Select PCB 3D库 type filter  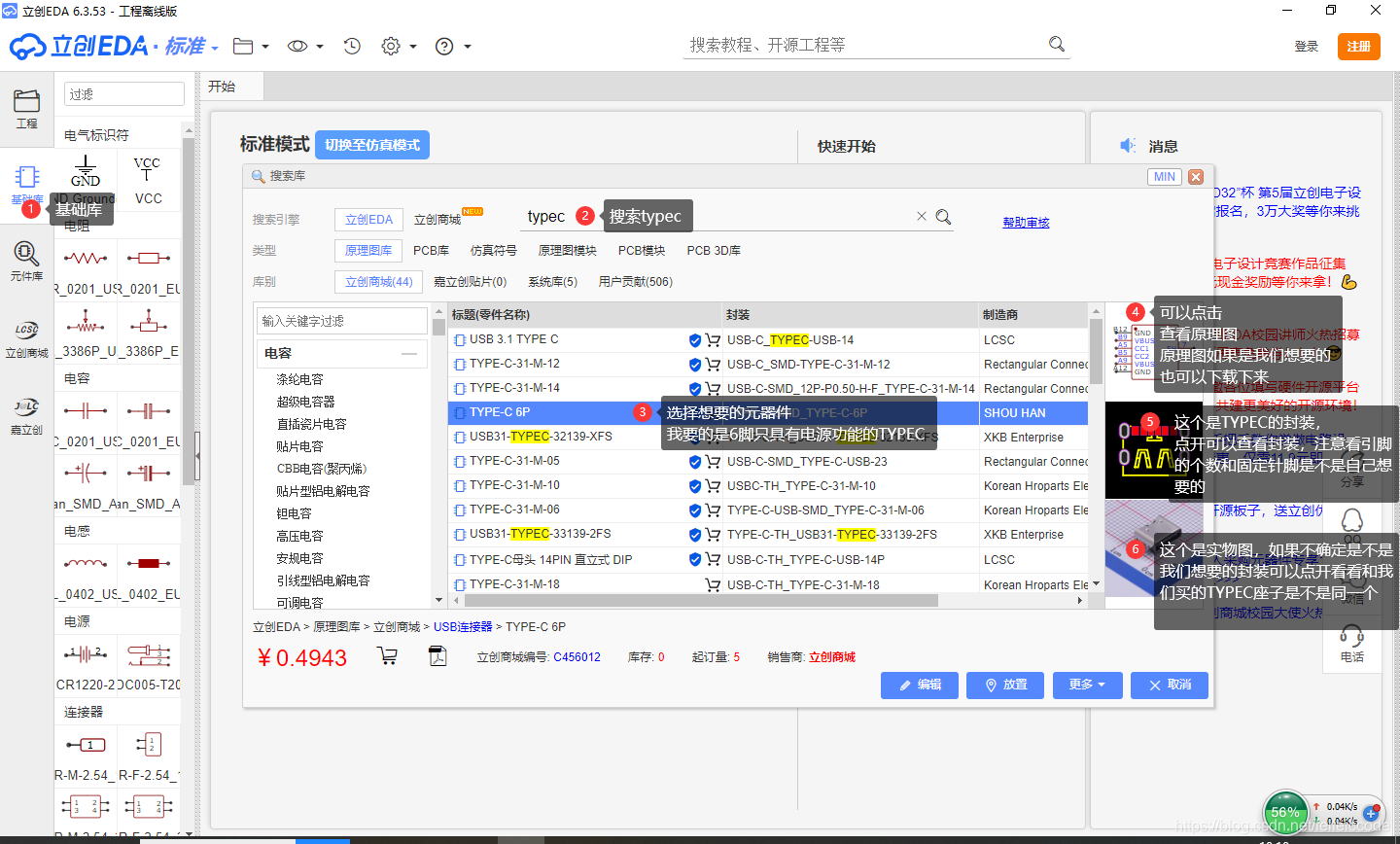[x=714, y=251]
